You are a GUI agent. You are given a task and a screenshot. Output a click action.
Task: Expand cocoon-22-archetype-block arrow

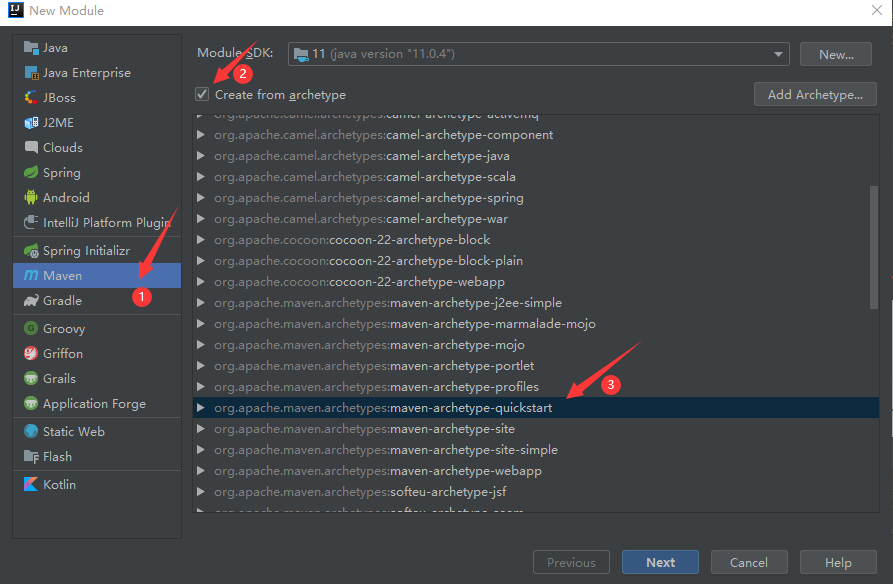[x=200, y=240]
